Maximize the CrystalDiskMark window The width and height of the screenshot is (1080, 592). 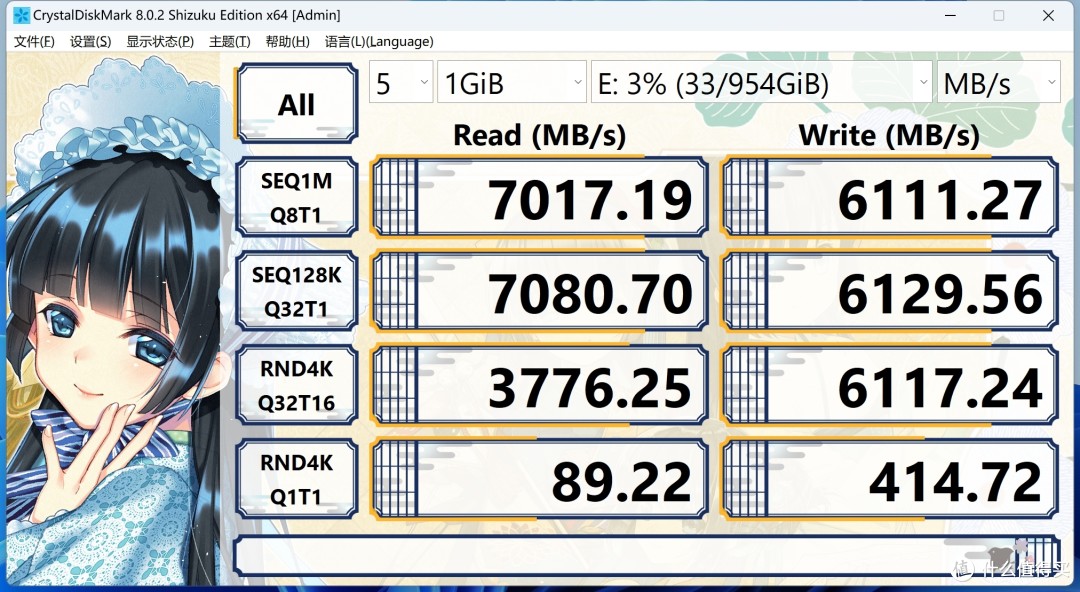(999, 15)
